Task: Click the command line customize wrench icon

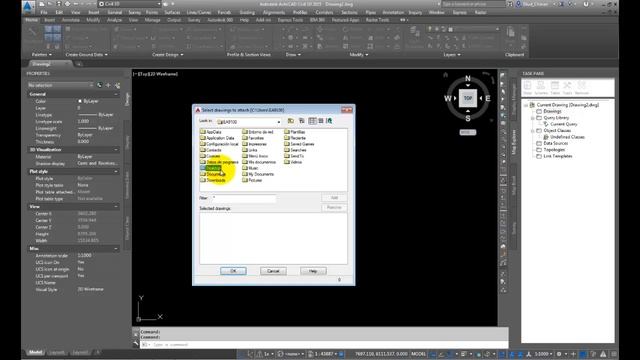Action: tap(136, 344)
